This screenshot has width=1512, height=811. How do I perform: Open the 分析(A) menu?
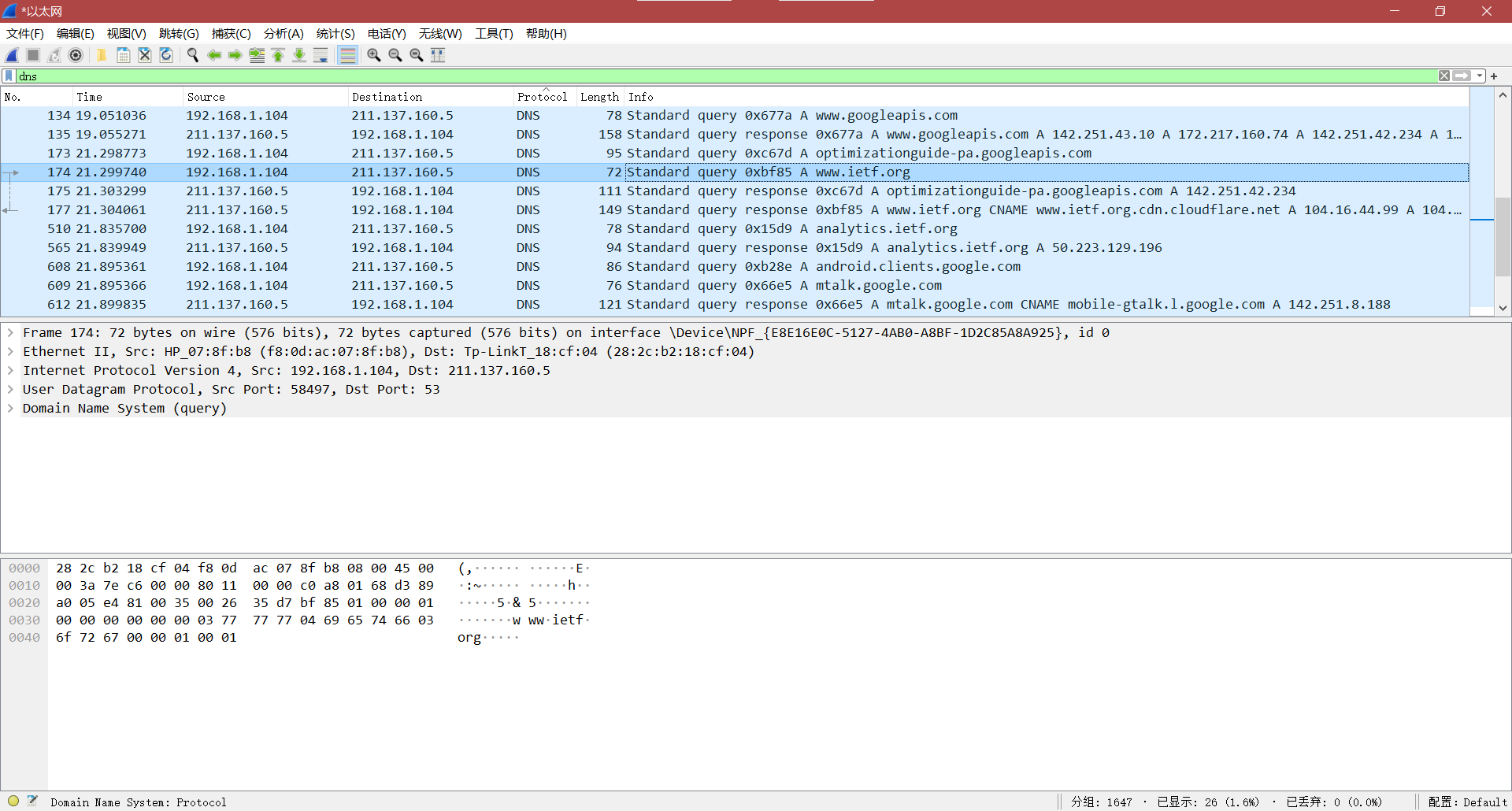pos(283,34)
